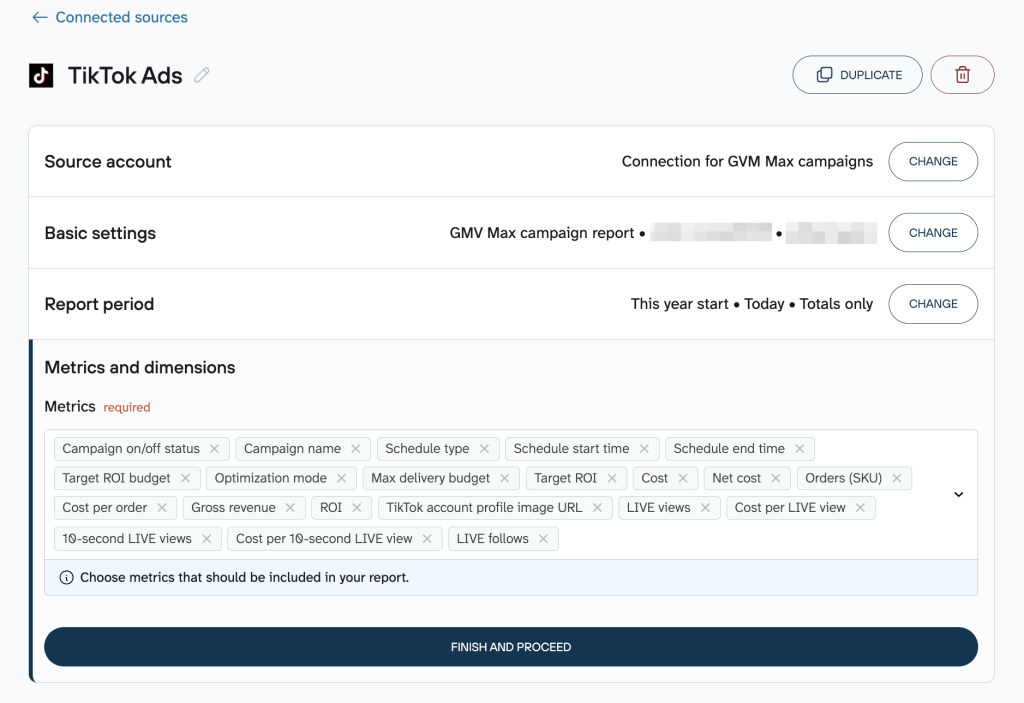Screen dimensions: 1024x703
Task: Expand the Metrics dropdown chevron
Action: (958, 495)
